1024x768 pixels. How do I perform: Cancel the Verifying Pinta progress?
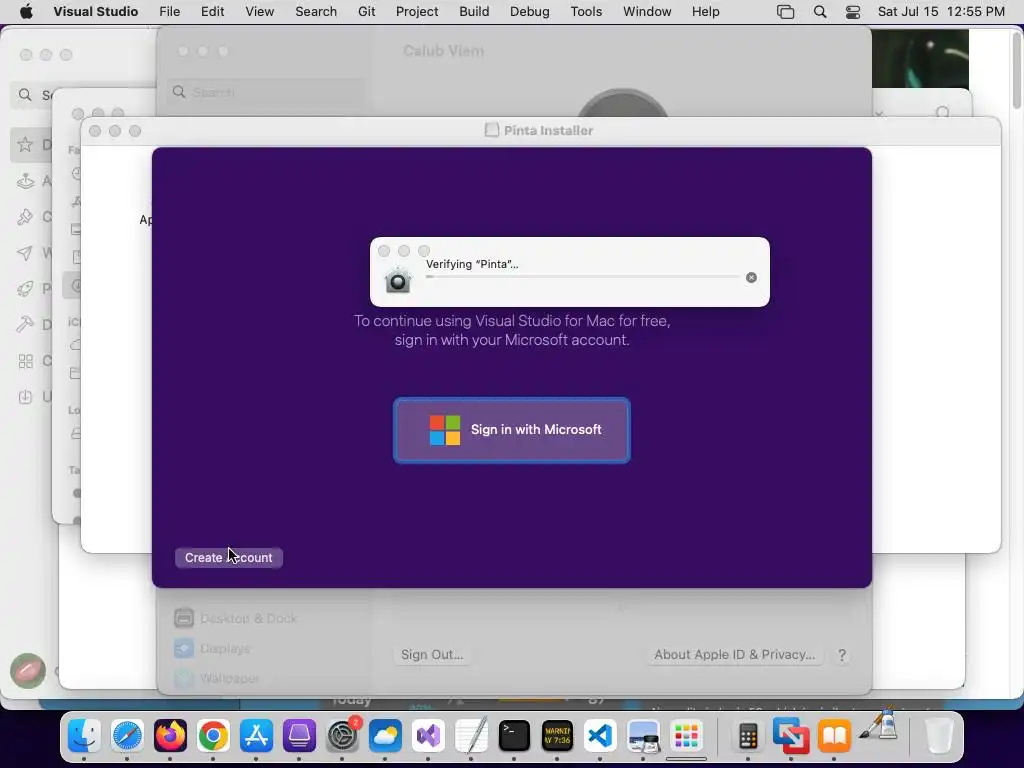[751, 278]
